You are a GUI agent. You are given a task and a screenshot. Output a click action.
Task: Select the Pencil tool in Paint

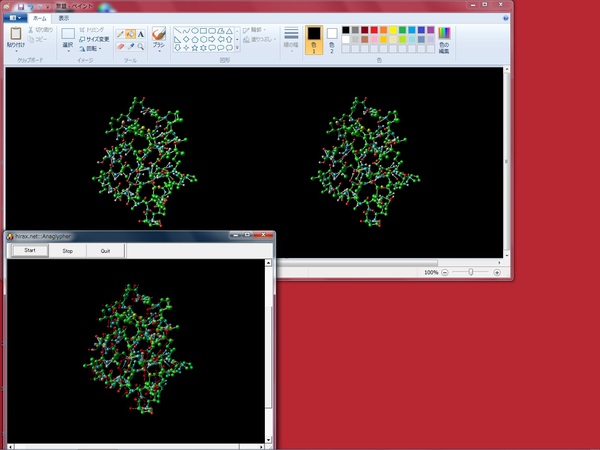click(x=120, y=33)
